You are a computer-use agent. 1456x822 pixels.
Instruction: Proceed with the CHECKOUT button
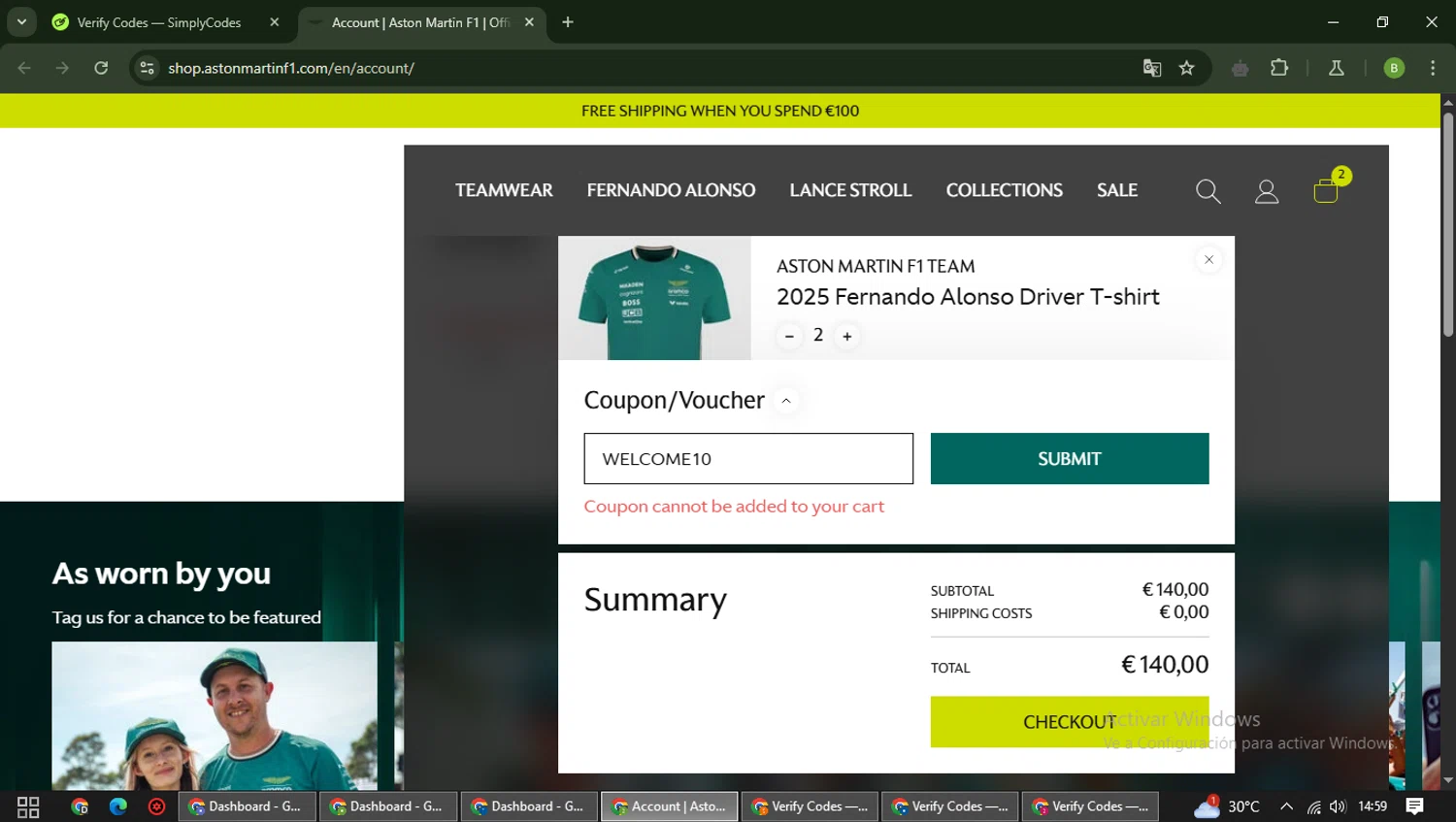pos(1070,722)
